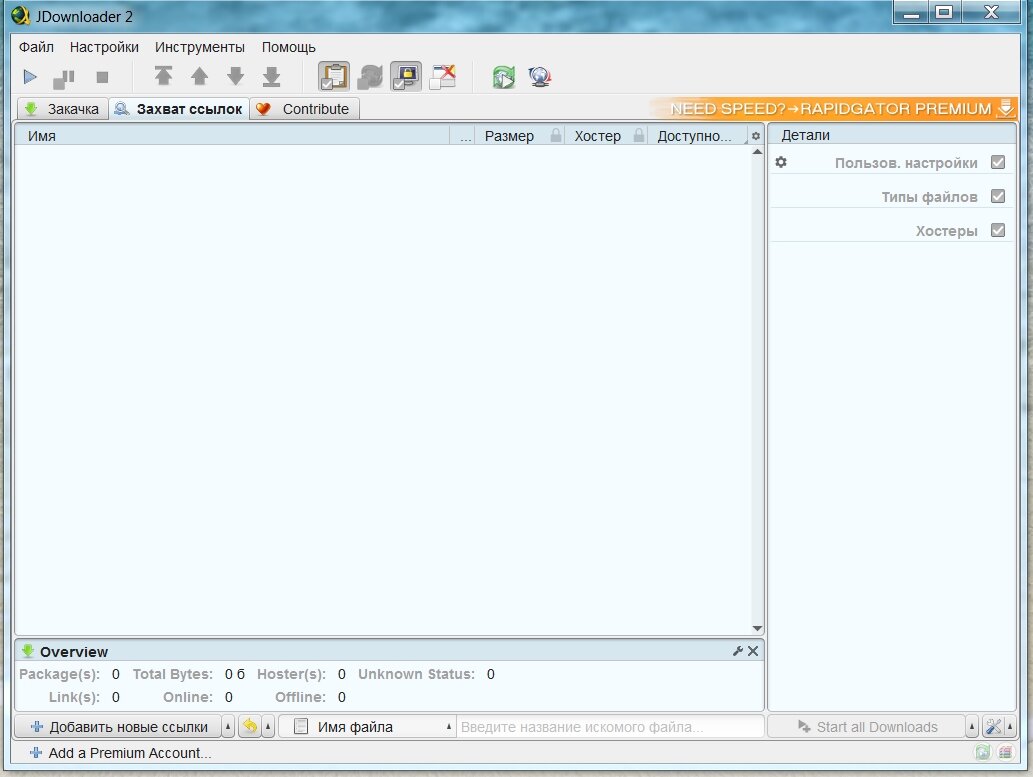This screenshot has height=777, width=1033.
Task: Click the scrollbar down arrow in the link list
Action: pos(757,629)
